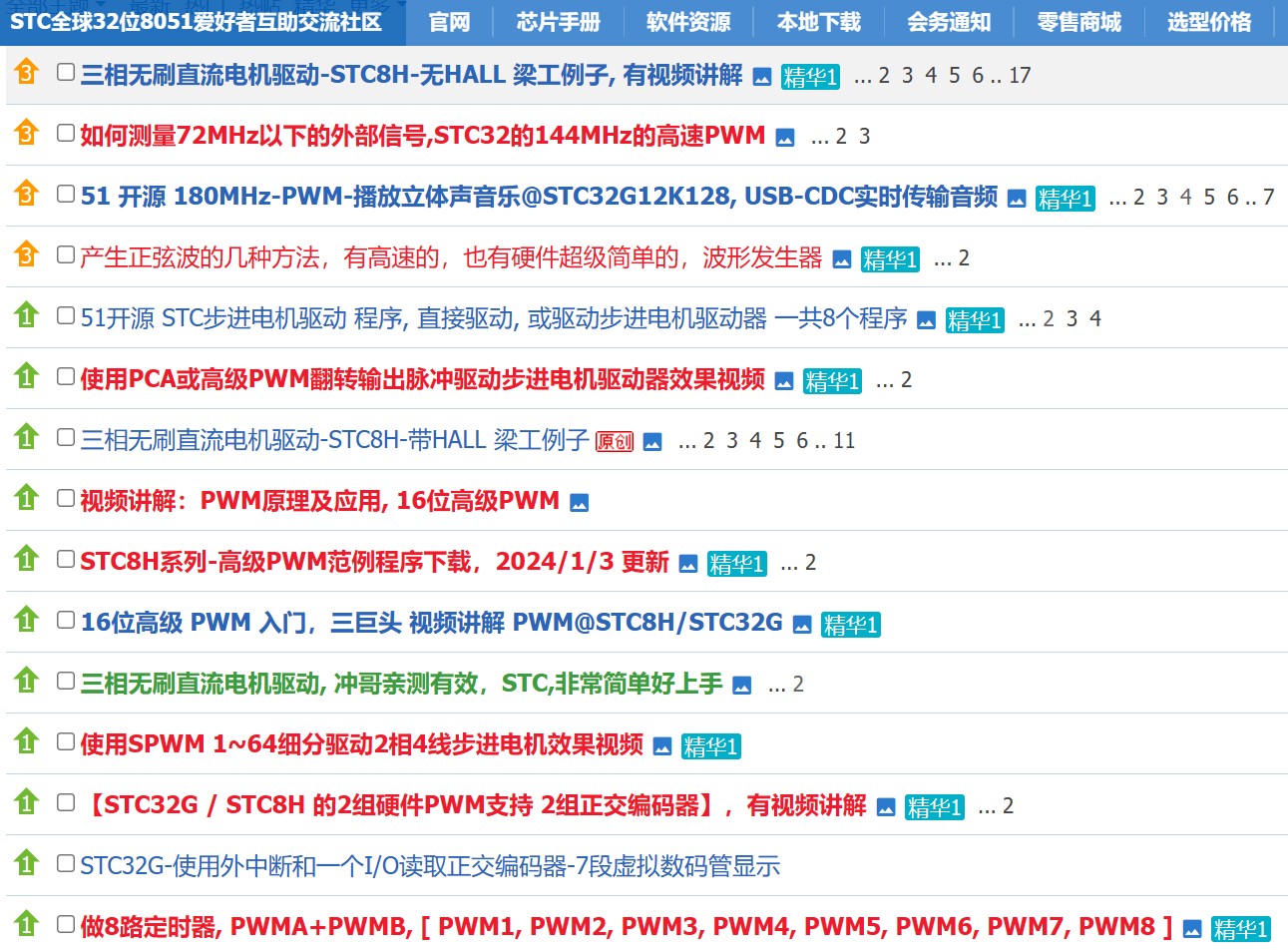This screenshot has width=1288, height=951.
Task: Check box for 三相无刷直流电机驱动-STC8H-无HALL thread
Action: (66, 72)
